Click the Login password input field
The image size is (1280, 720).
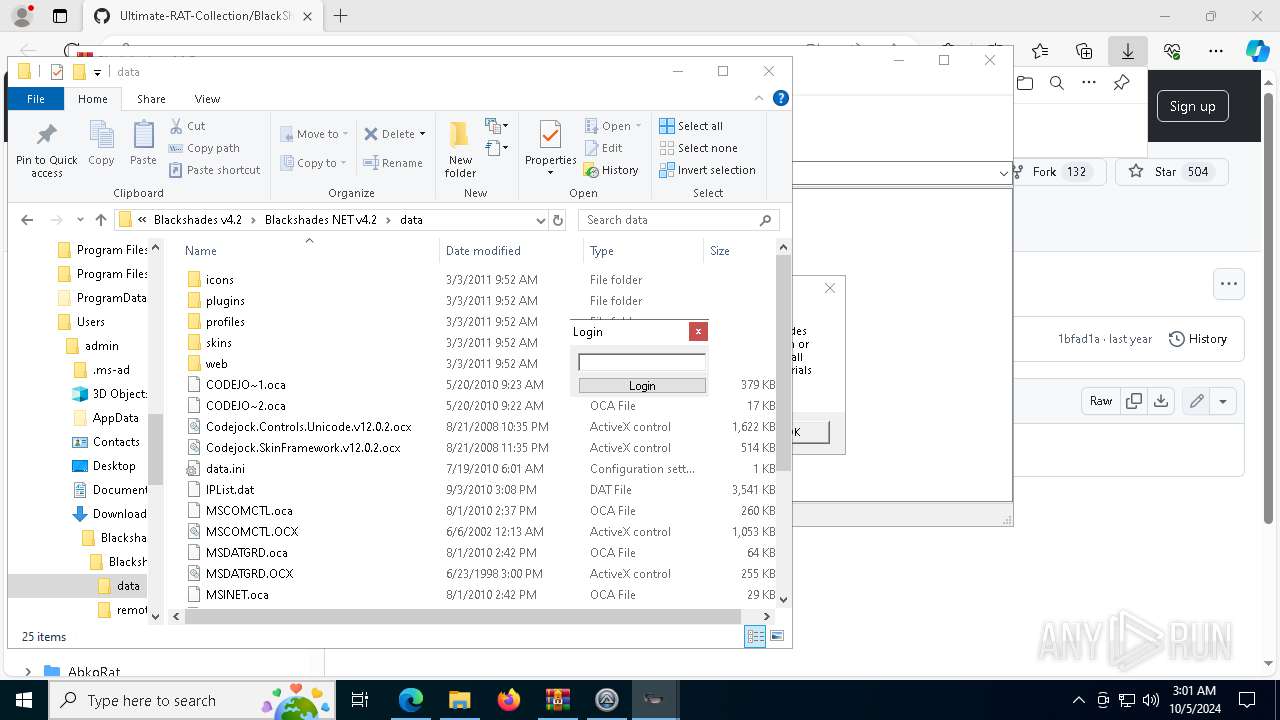point(642,362)
